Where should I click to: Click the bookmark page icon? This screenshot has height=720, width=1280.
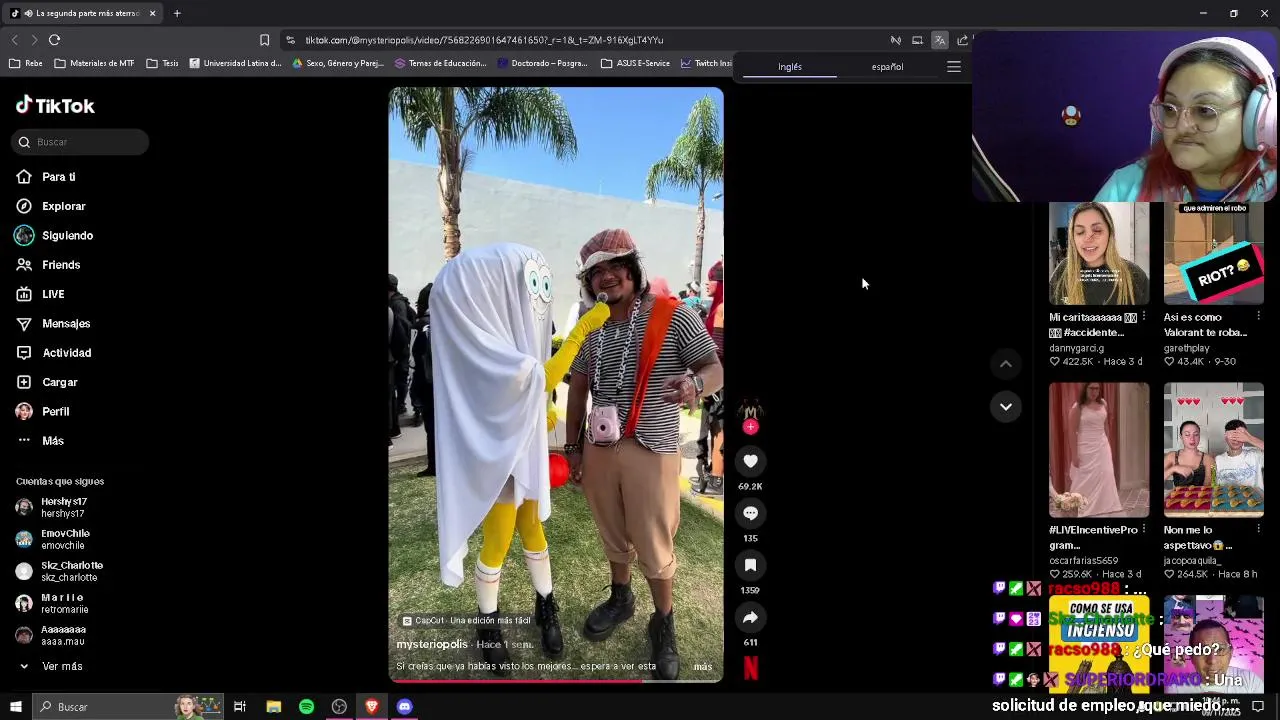click(x=264, y=40)
